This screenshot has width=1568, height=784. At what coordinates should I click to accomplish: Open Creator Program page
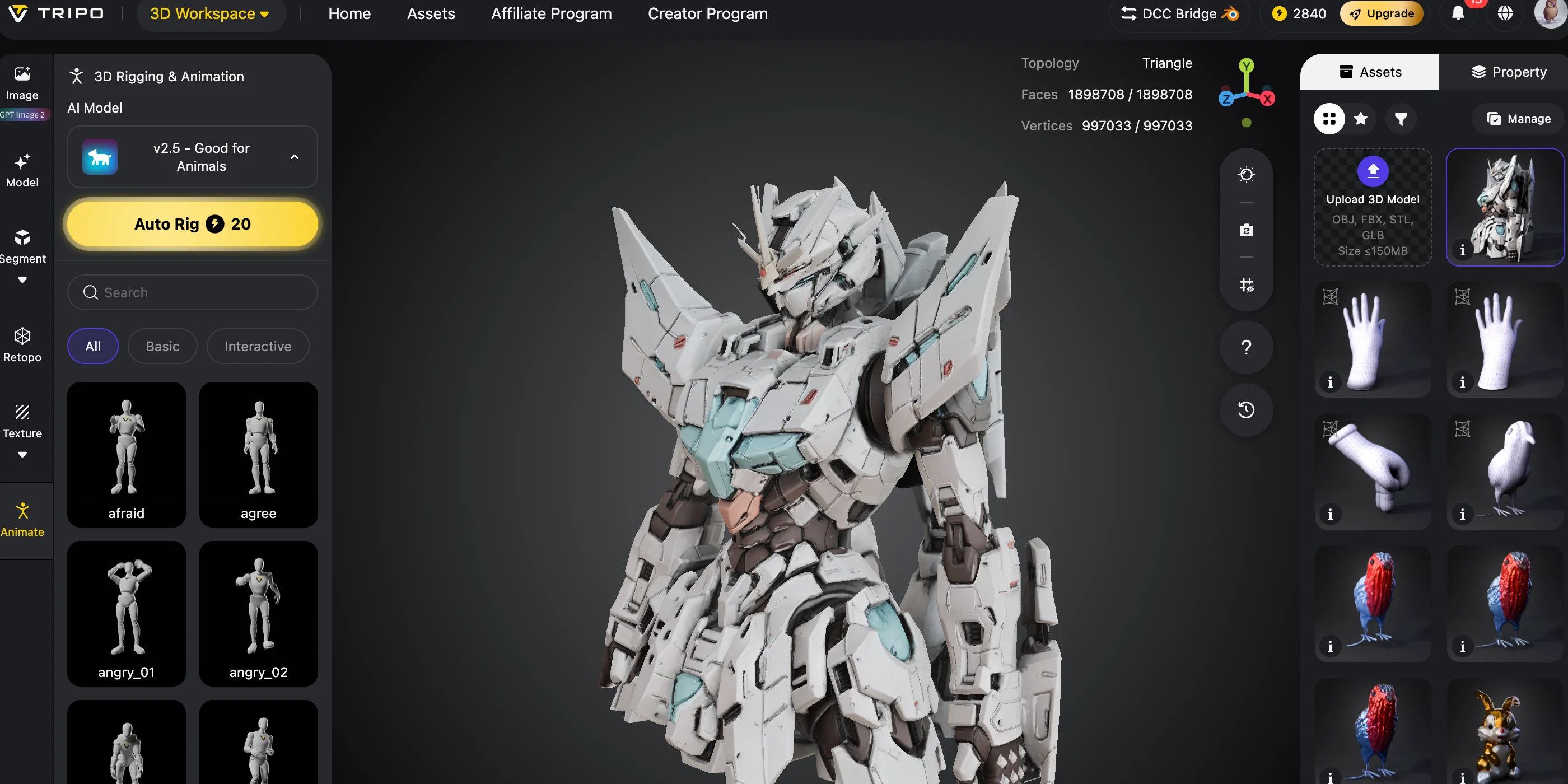pos(707,13)
